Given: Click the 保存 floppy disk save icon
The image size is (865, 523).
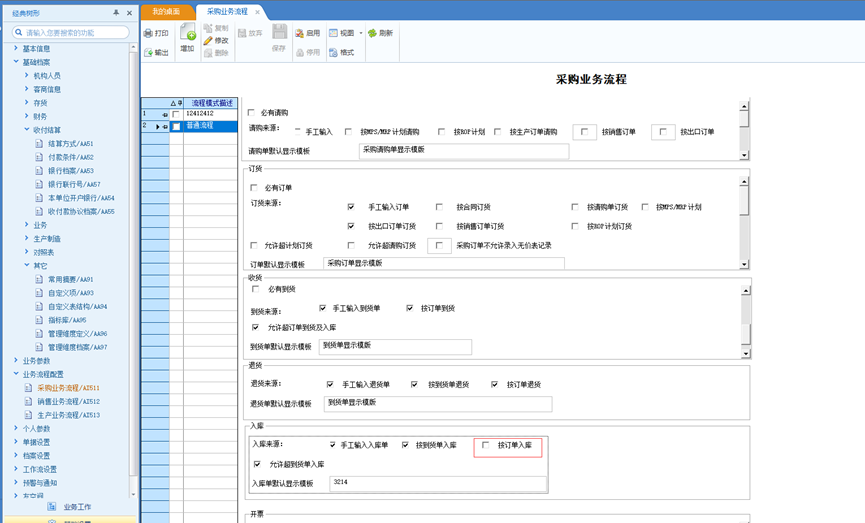Looking at the screenshot, I should [279, 31].
